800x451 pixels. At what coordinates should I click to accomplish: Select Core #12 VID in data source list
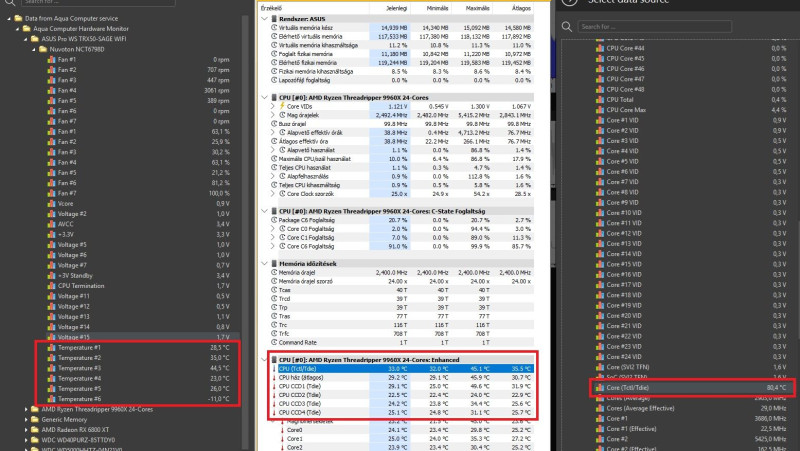[691, 233]
